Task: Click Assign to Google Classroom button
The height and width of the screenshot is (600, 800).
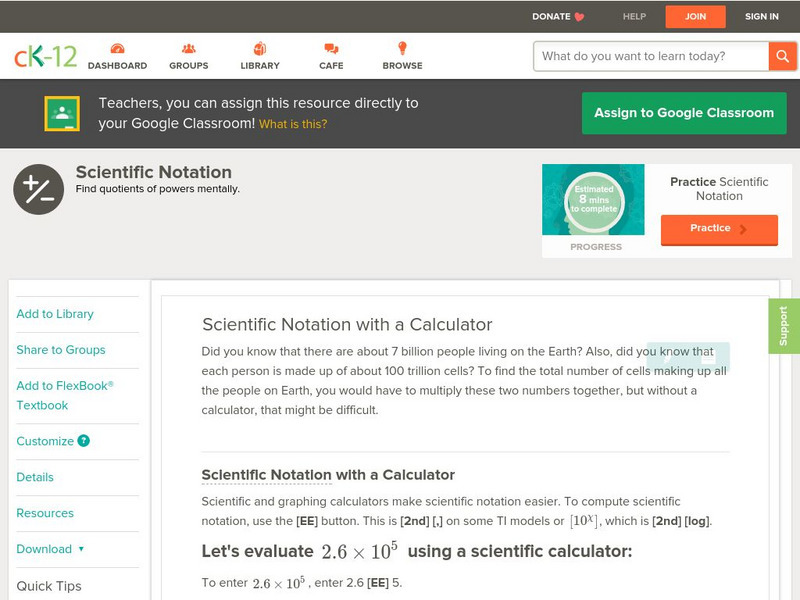Action: pyautogui.click(x=684, y=113)
